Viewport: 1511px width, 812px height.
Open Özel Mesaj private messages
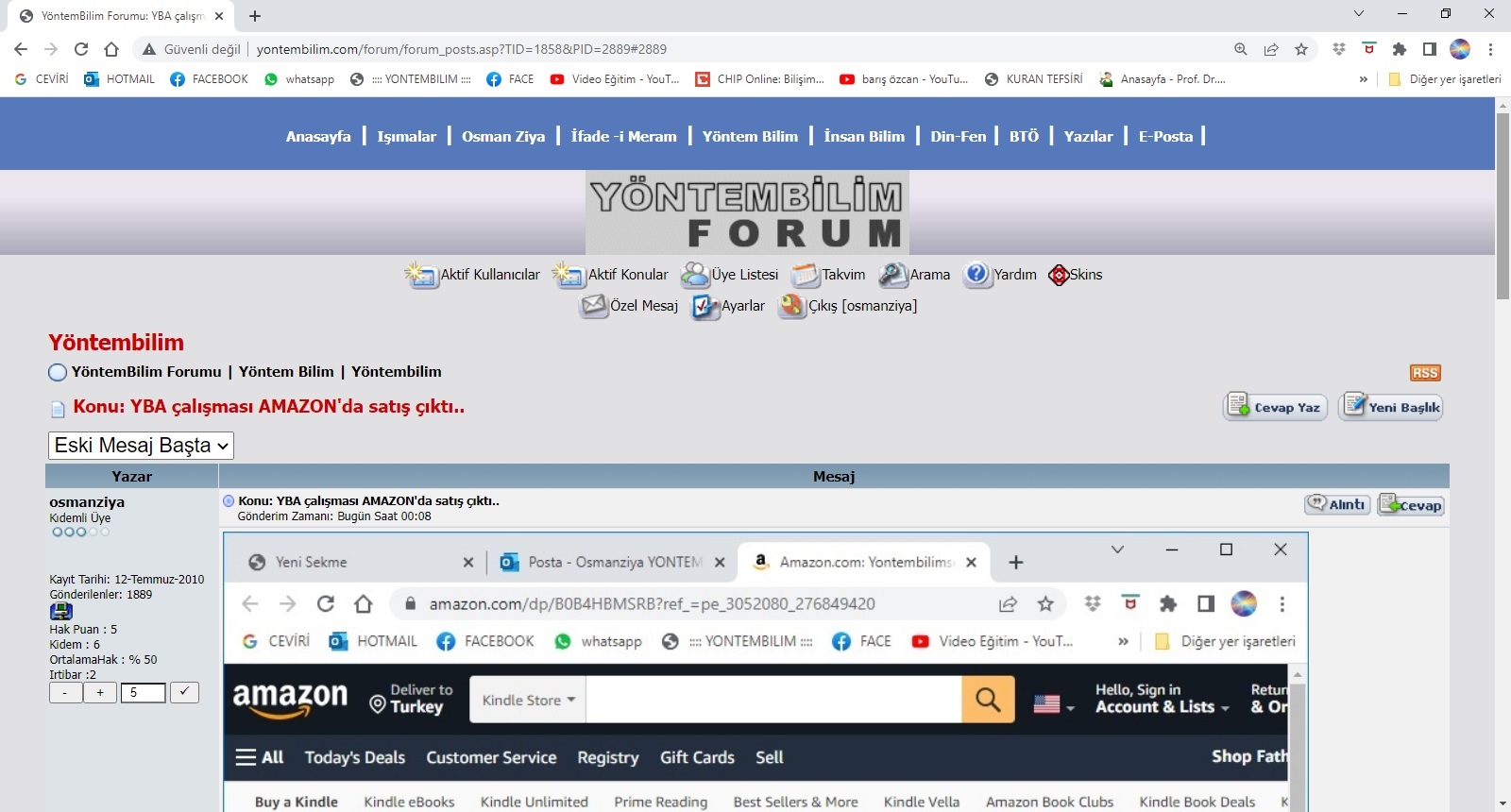pyautogui.click(x=628, y=306)
